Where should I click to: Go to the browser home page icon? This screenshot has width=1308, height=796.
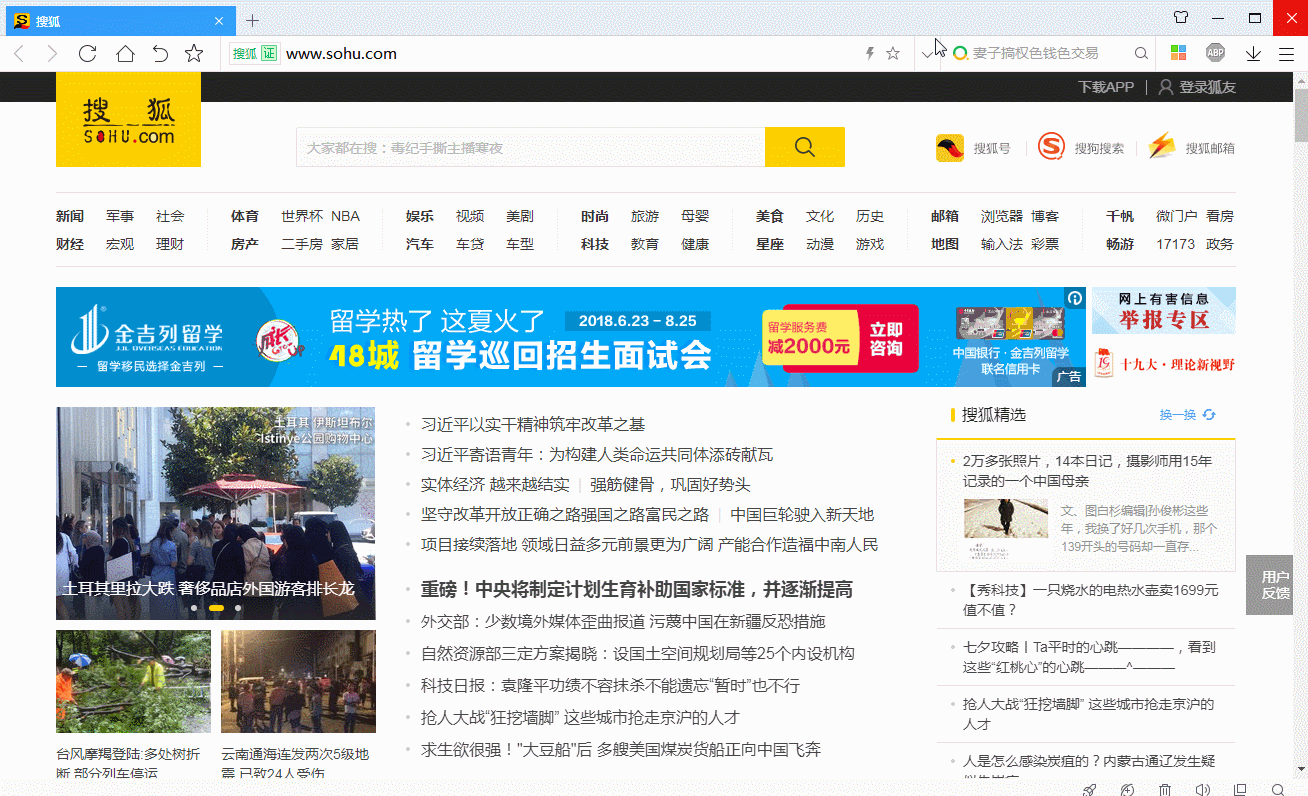click(x=125, y=54)
